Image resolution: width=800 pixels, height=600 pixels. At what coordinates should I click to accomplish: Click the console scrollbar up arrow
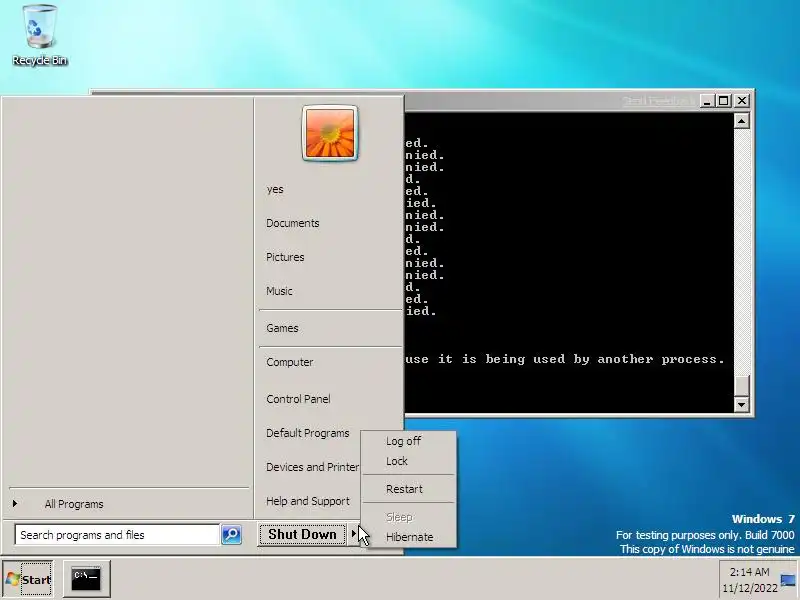pos(741,121)
